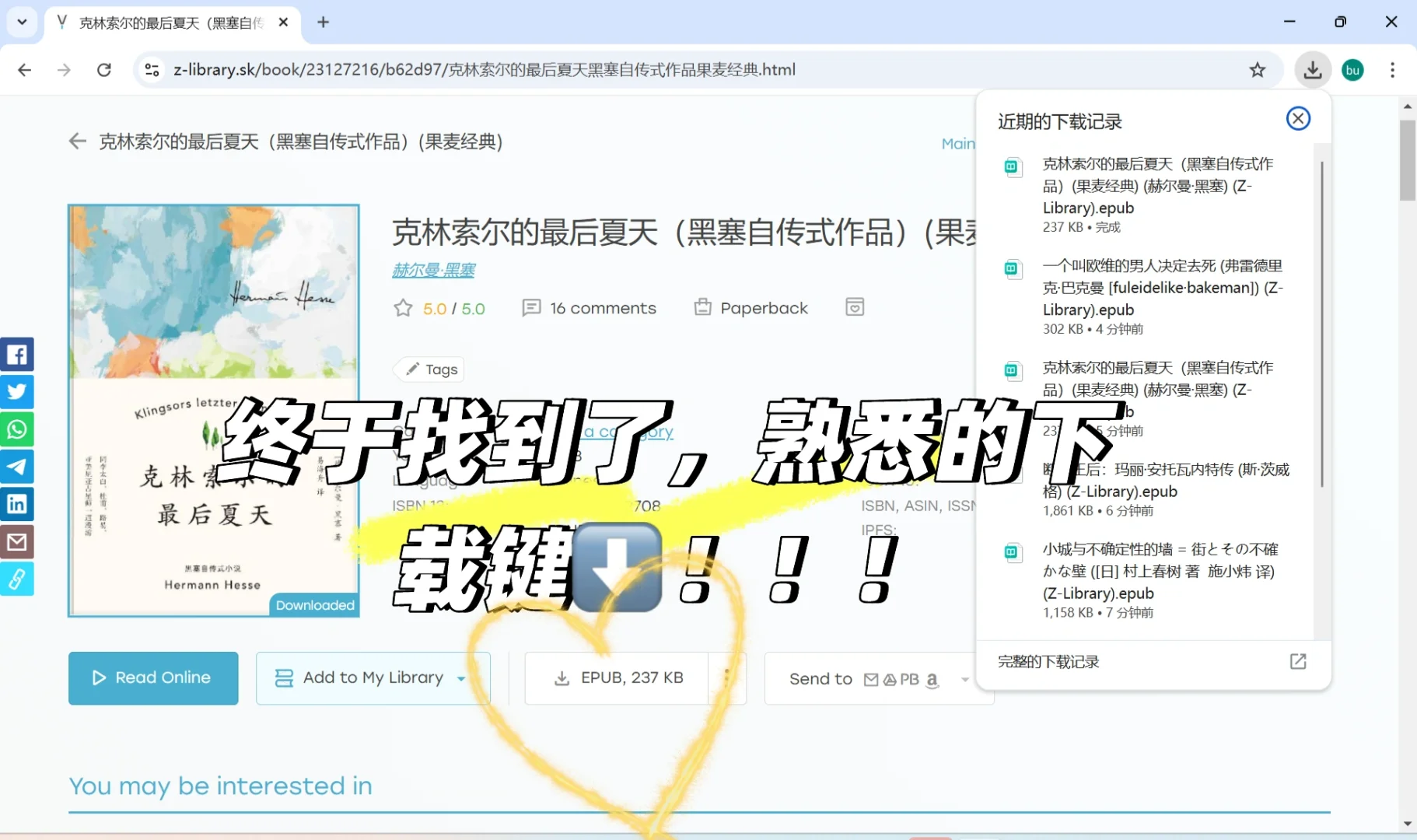Click the address bar URL
The image size is (1417, 840).
pos(484,70)
